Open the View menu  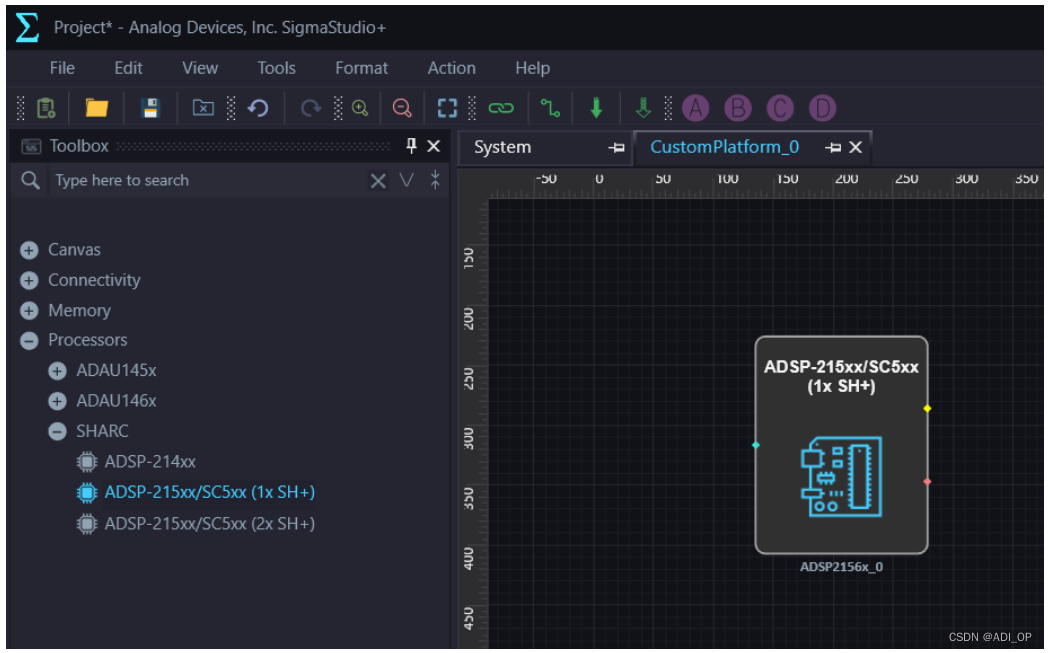point(200,68)
